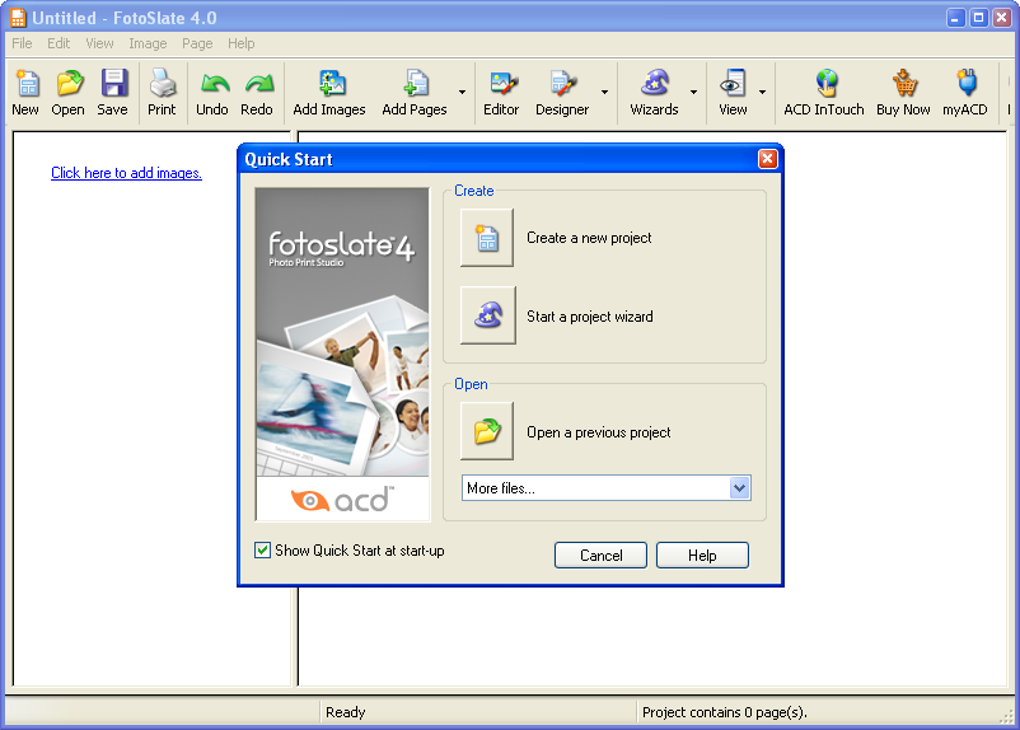Follow the Click here to add images link
This screenshot has height=730, width=1020.
coord(126,173)
